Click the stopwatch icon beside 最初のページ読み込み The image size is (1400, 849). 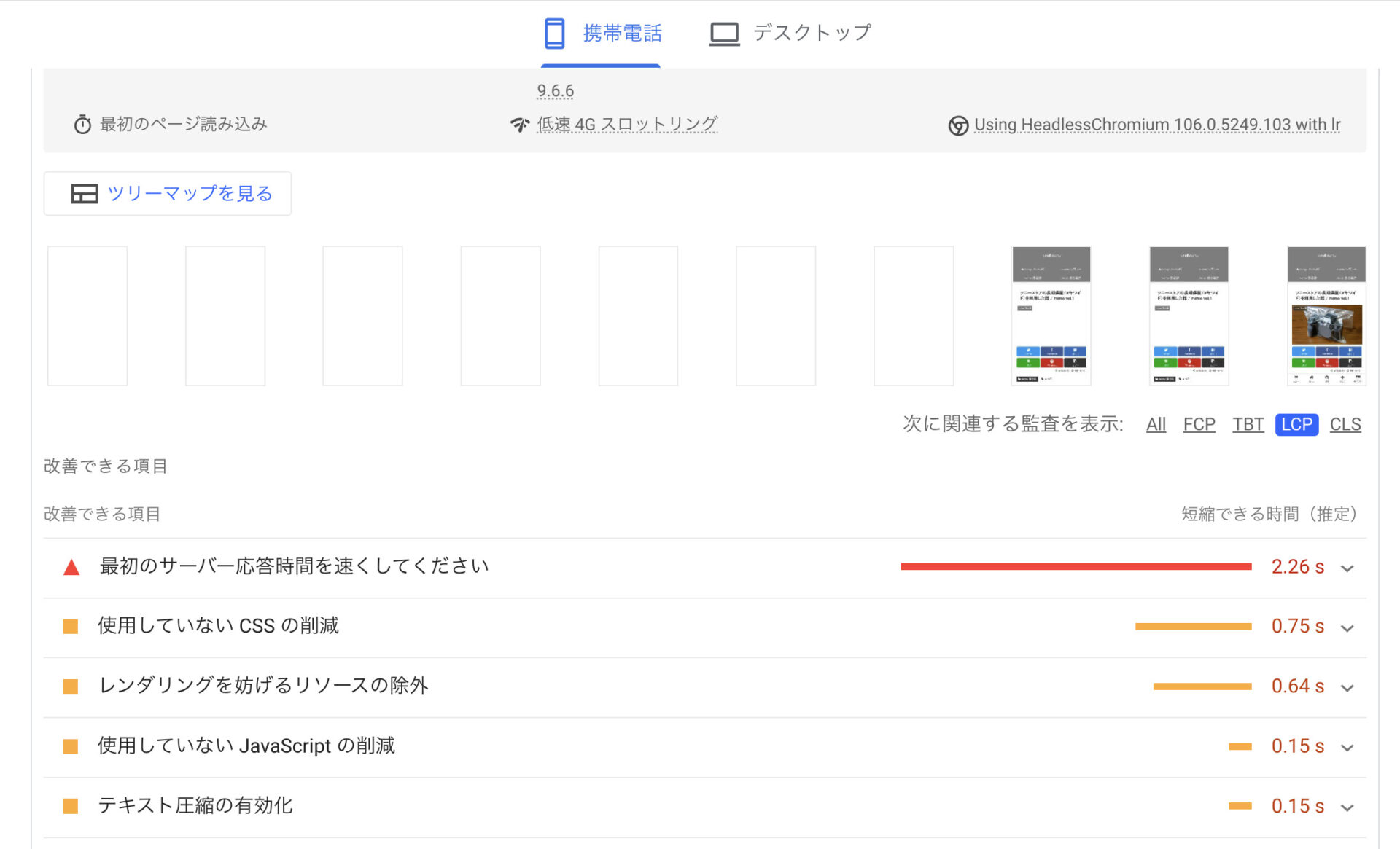click(82, 125)
